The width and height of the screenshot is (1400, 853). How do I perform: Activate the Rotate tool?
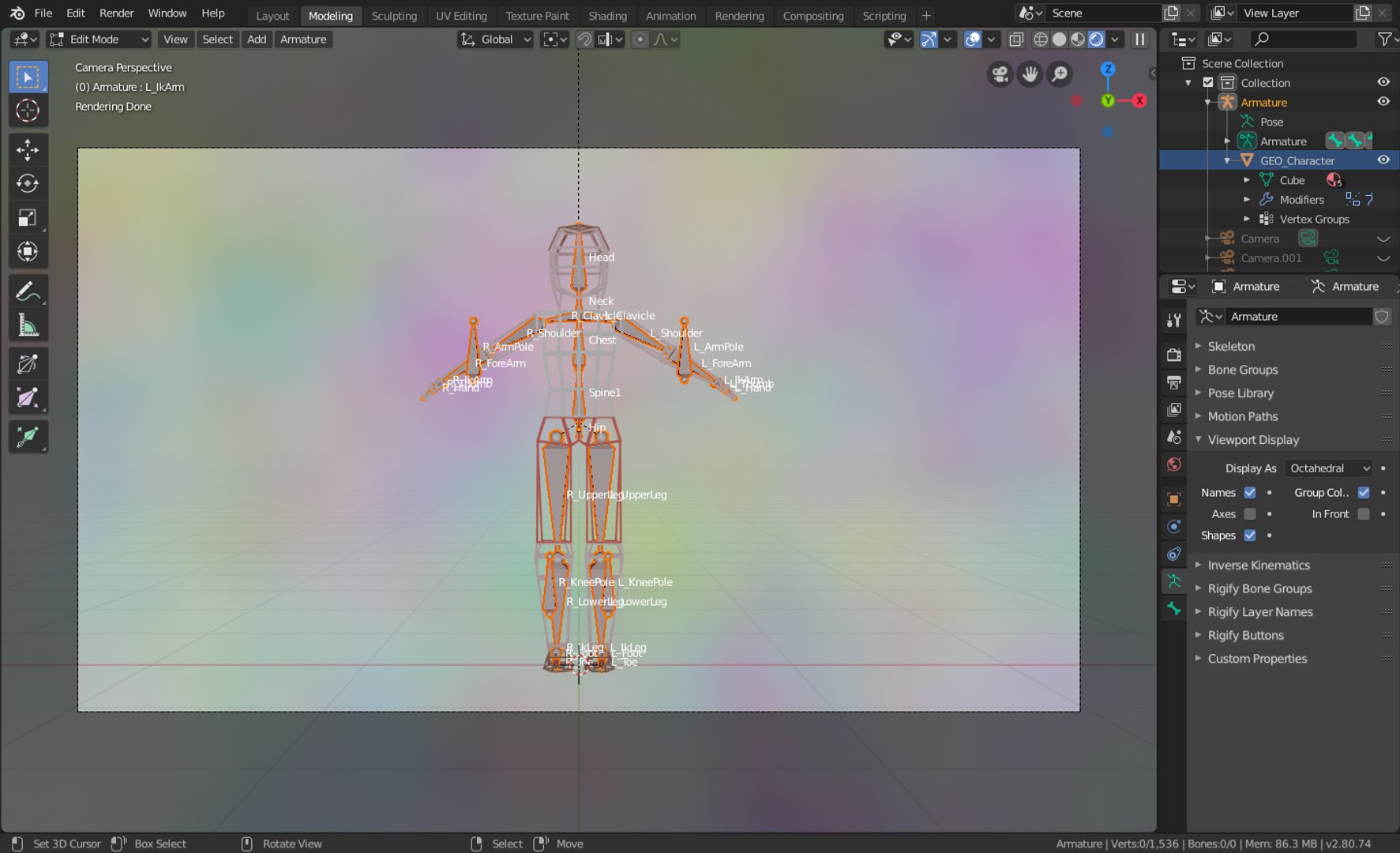(28, 184)
